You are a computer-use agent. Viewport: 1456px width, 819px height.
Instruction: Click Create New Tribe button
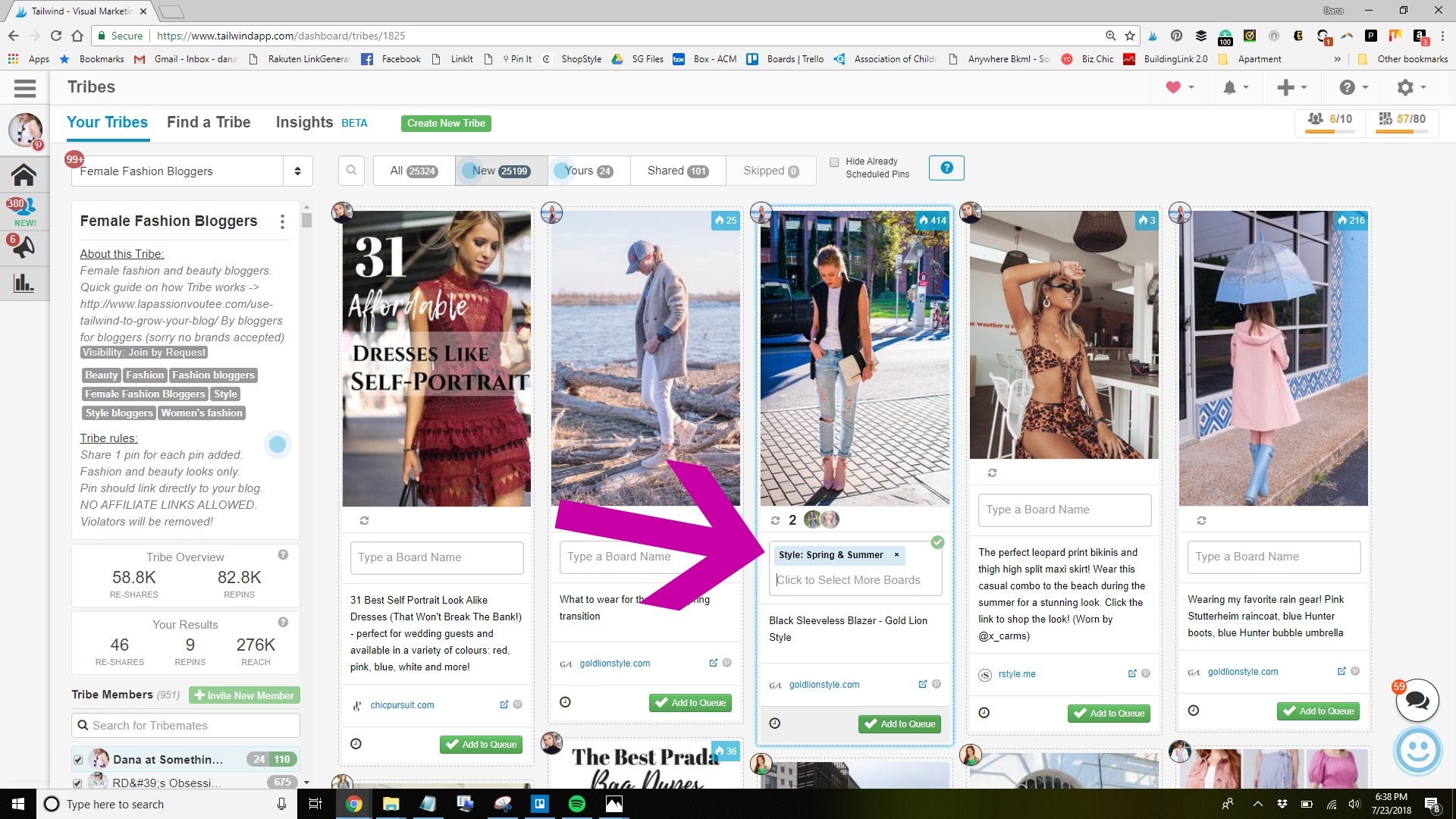coord(446,123)
